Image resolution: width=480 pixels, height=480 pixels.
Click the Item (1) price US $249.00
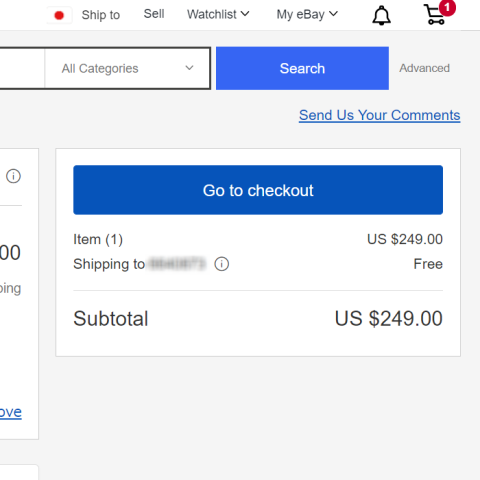pyautogui.click(x=405, y=239)
